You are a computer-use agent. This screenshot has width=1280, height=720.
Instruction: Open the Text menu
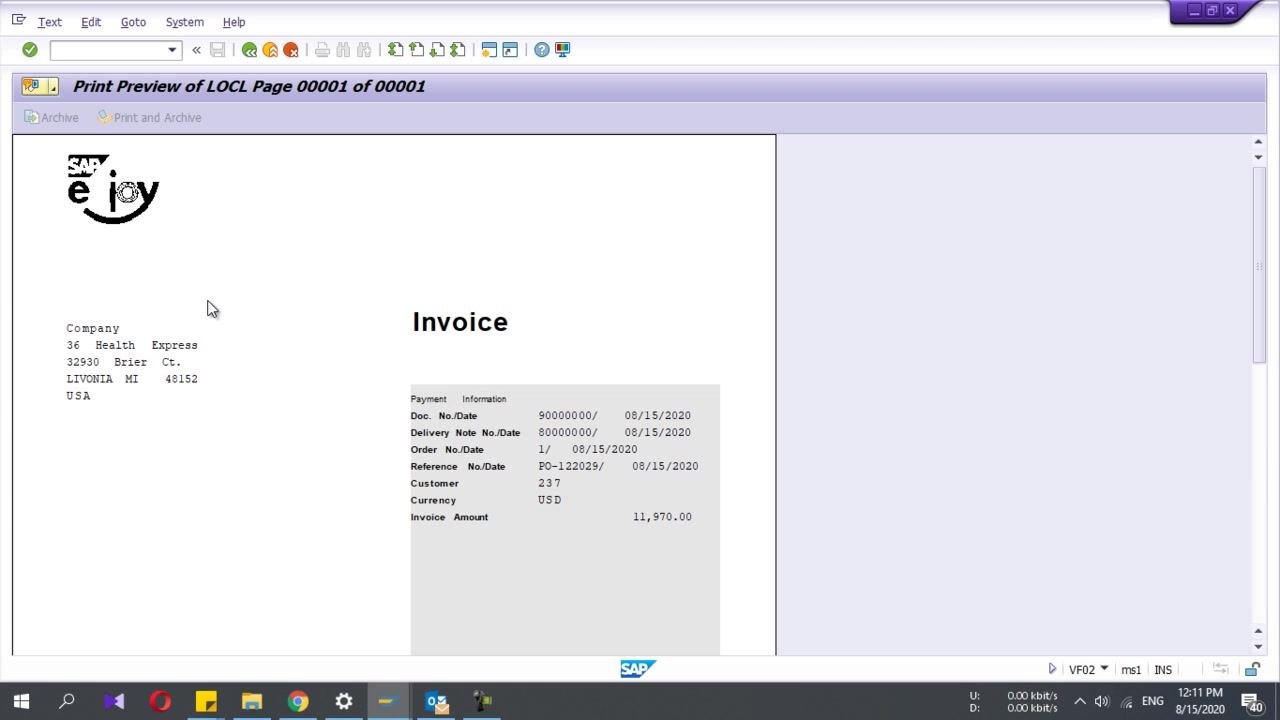50,22
